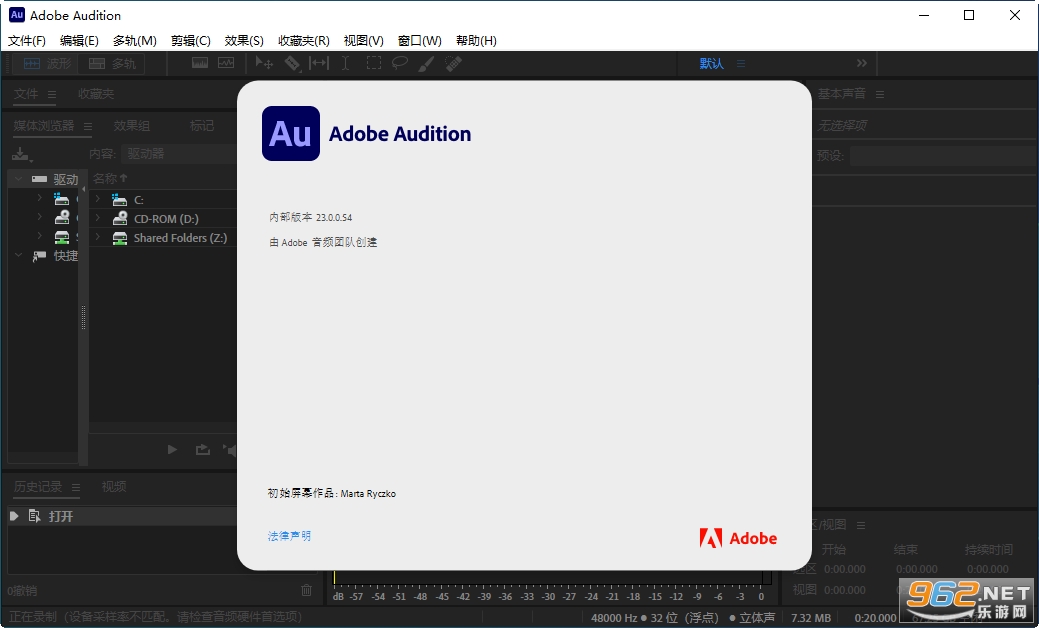The width and height of the screenshot is (1039, 628).
Task: Select the Slip tool
Action: point(319,63)
